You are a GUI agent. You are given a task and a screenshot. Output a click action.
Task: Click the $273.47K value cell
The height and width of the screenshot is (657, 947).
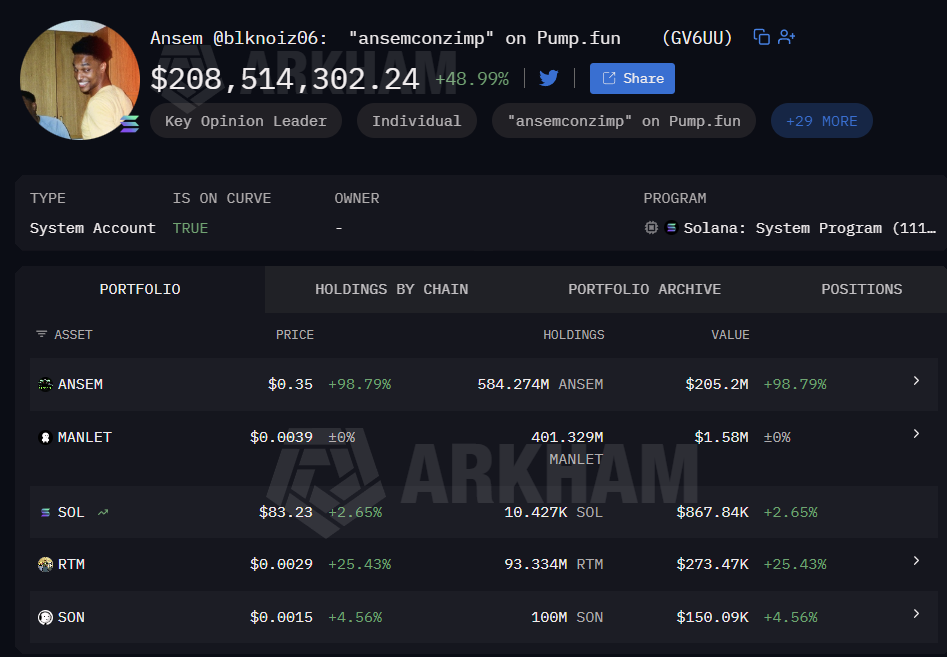pos(713,564)
